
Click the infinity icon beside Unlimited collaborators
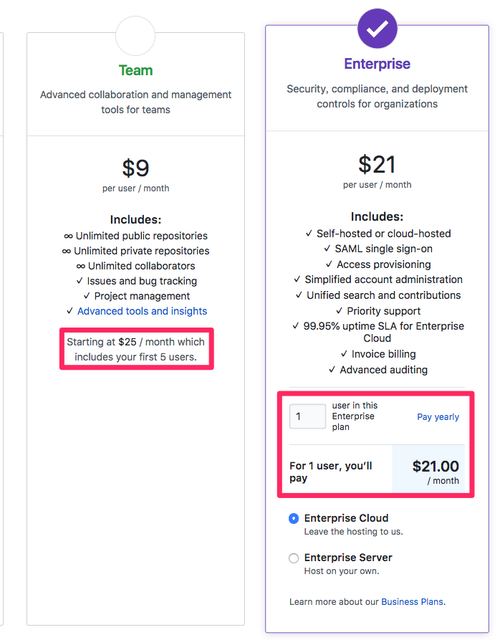pos(81,266)
